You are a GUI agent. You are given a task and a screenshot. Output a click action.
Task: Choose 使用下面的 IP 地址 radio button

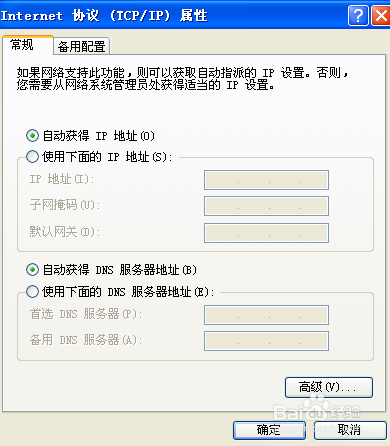click(32, 156)
